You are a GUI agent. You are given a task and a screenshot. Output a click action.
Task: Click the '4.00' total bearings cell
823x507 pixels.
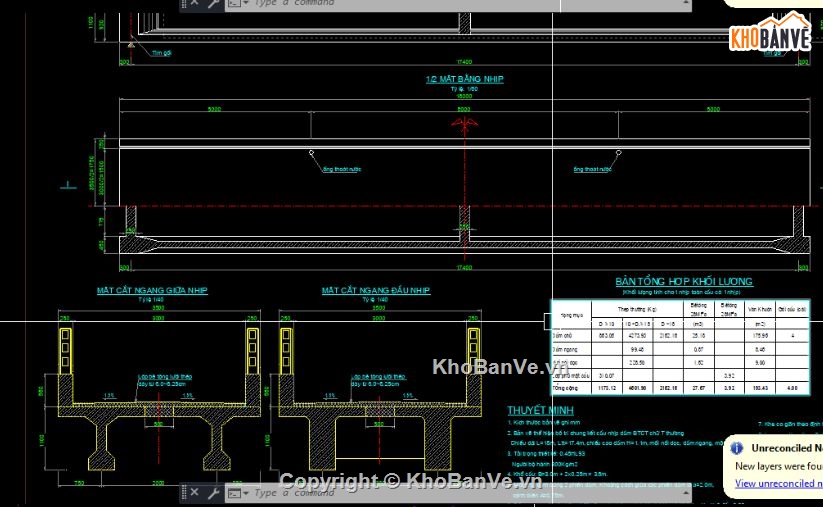[793, 388]
